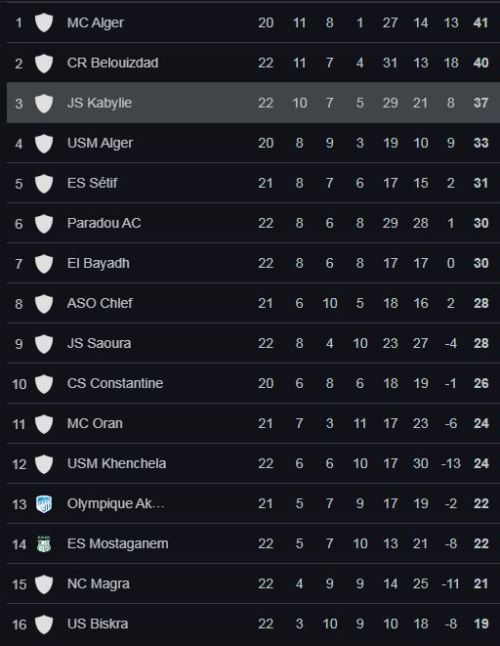The image size is (500, 646).
Task: Click the NC Magra shield crest icon
Action: 44,584
